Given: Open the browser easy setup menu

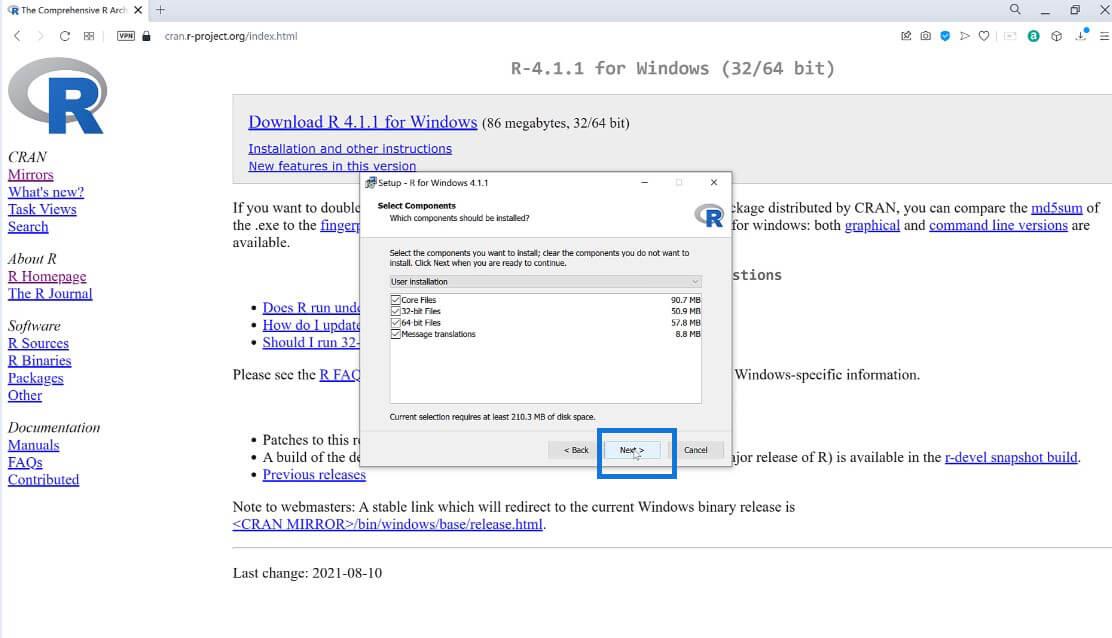Looking at the screenshot, I should pyautogui.click(x=1103, y=35).
